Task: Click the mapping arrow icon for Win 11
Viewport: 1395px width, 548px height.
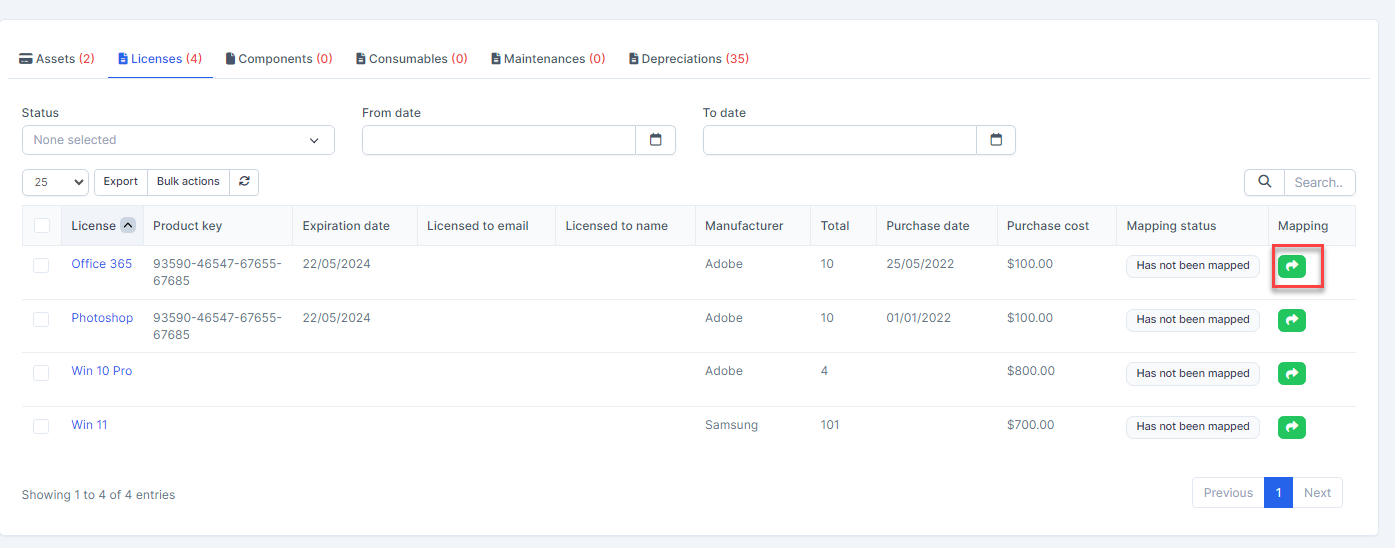Action: (x=1292, y=427)
